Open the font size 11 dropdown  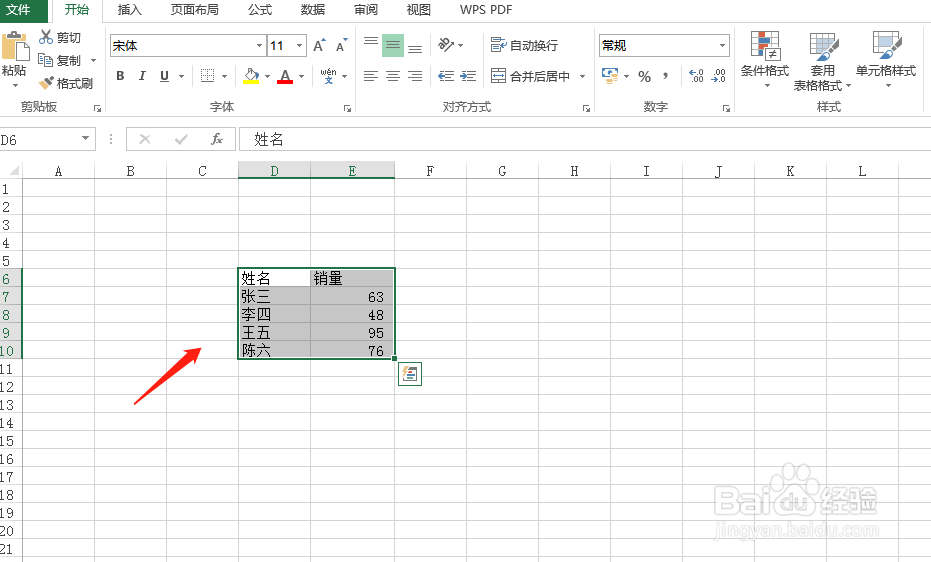tap(299, 46)
